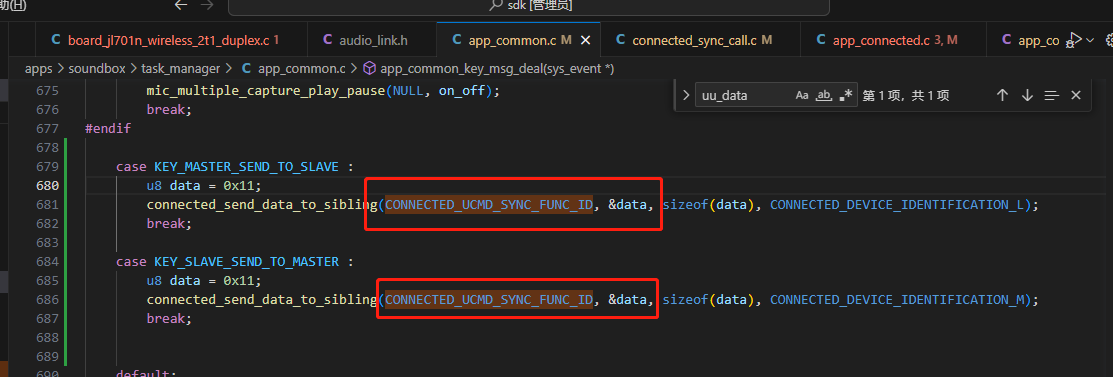Click line number 675 in gutter
This screenshot has height=377, width=1113.
pyautogui.click(x=47, y=92)
